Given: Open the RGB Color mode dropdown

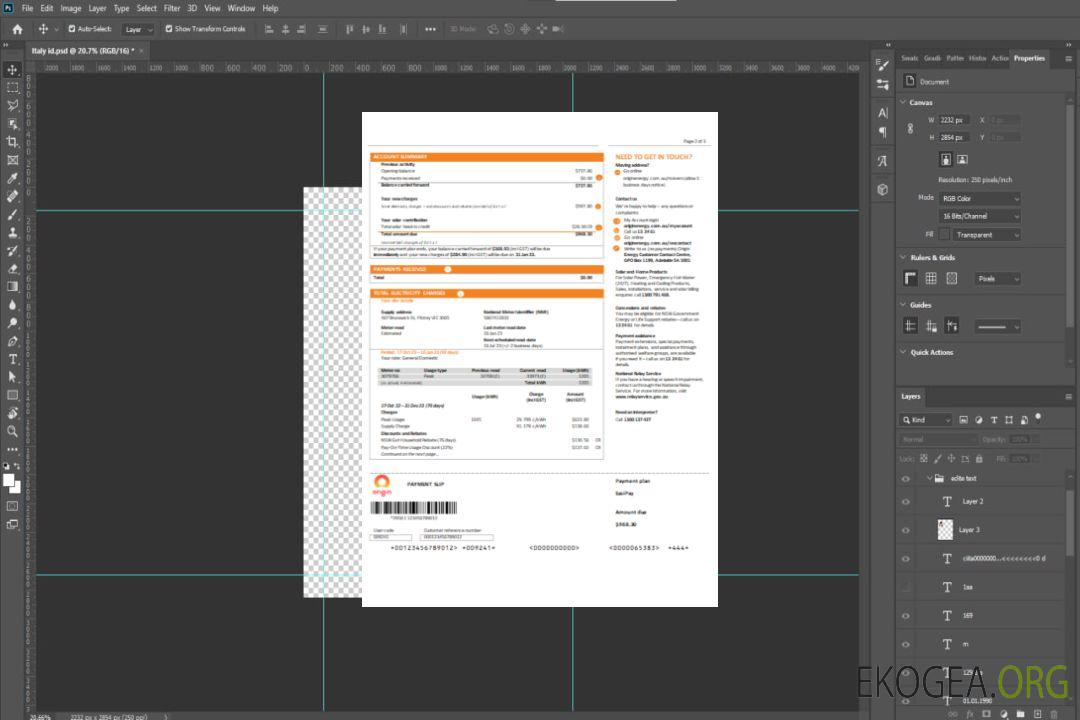Looking at the screenshot, I should 979,198.
